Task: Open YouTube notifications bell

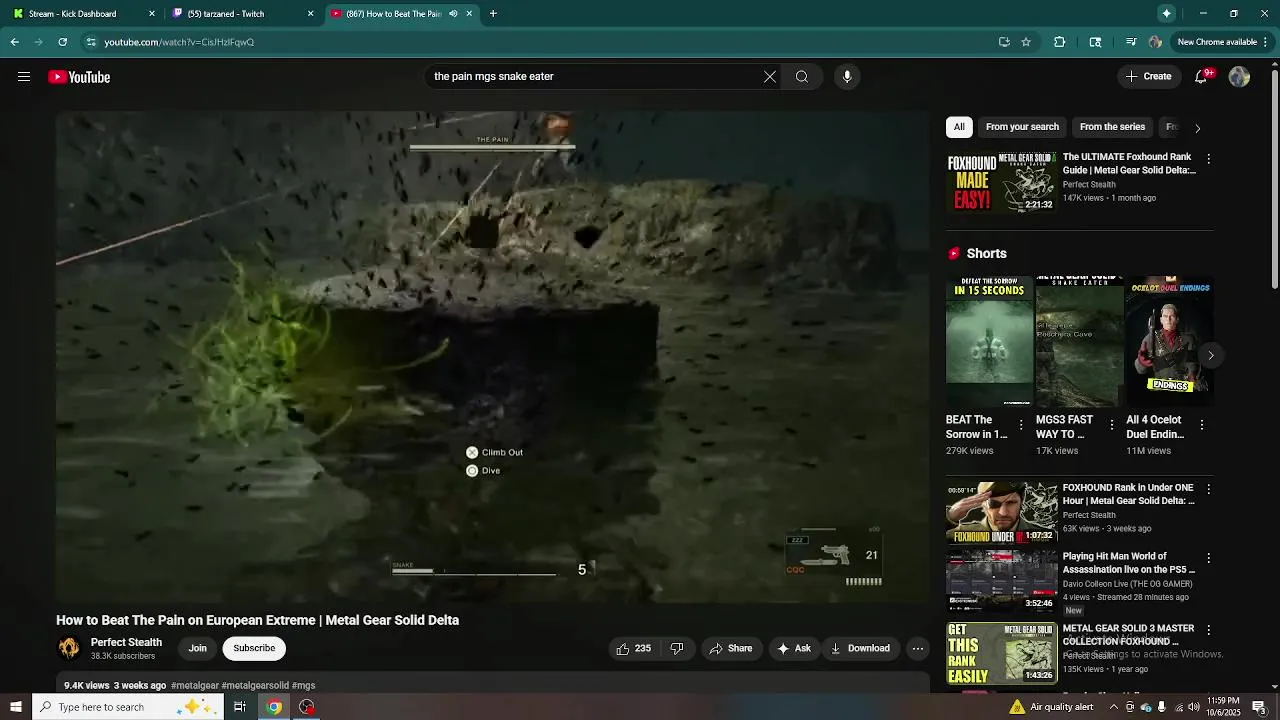Action: pos(1202,77)
